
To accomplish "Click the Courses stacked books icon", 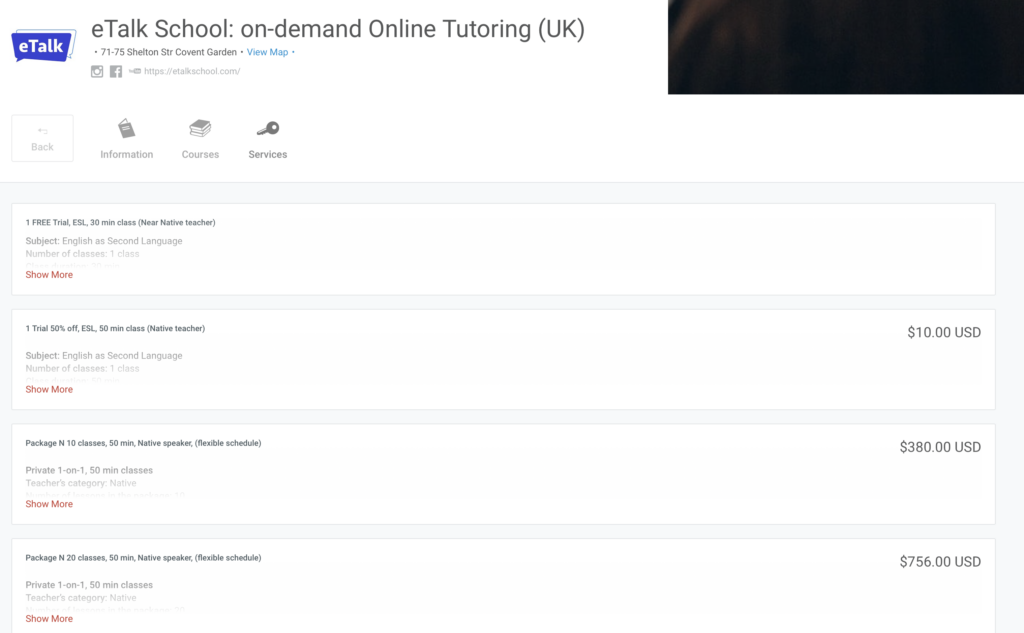I will click(x=200, y=128).
